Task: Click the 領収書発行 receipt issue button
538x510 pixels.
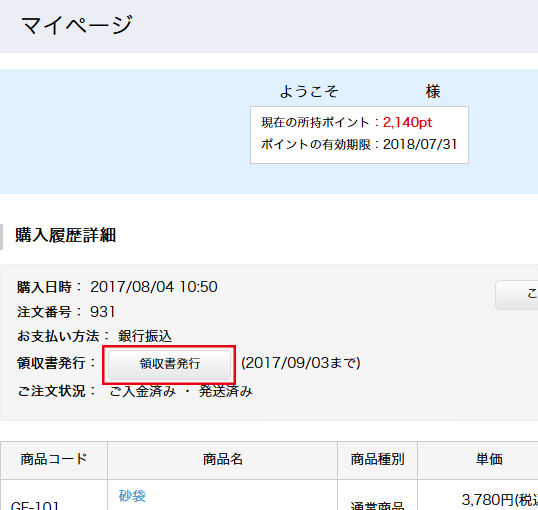Action: [x=169, y=364]
